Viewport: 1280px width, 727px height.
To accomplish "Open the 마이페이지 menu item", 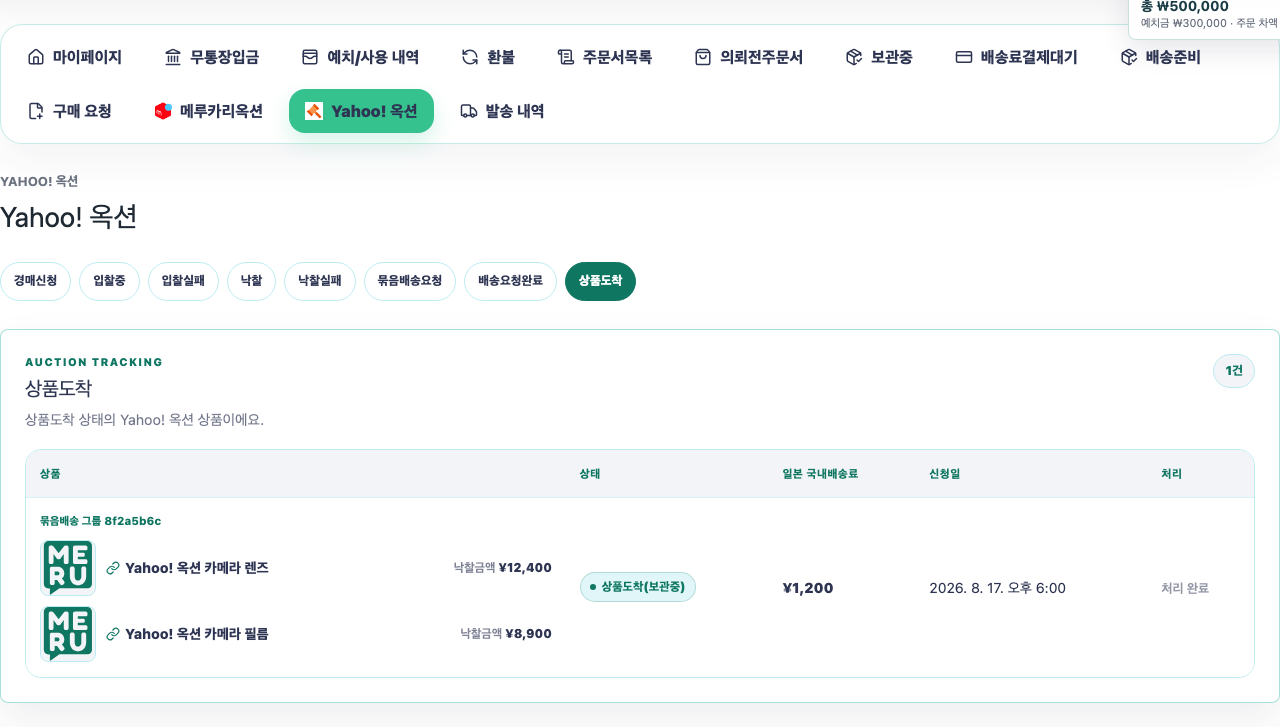I will [x=75, y=57].
